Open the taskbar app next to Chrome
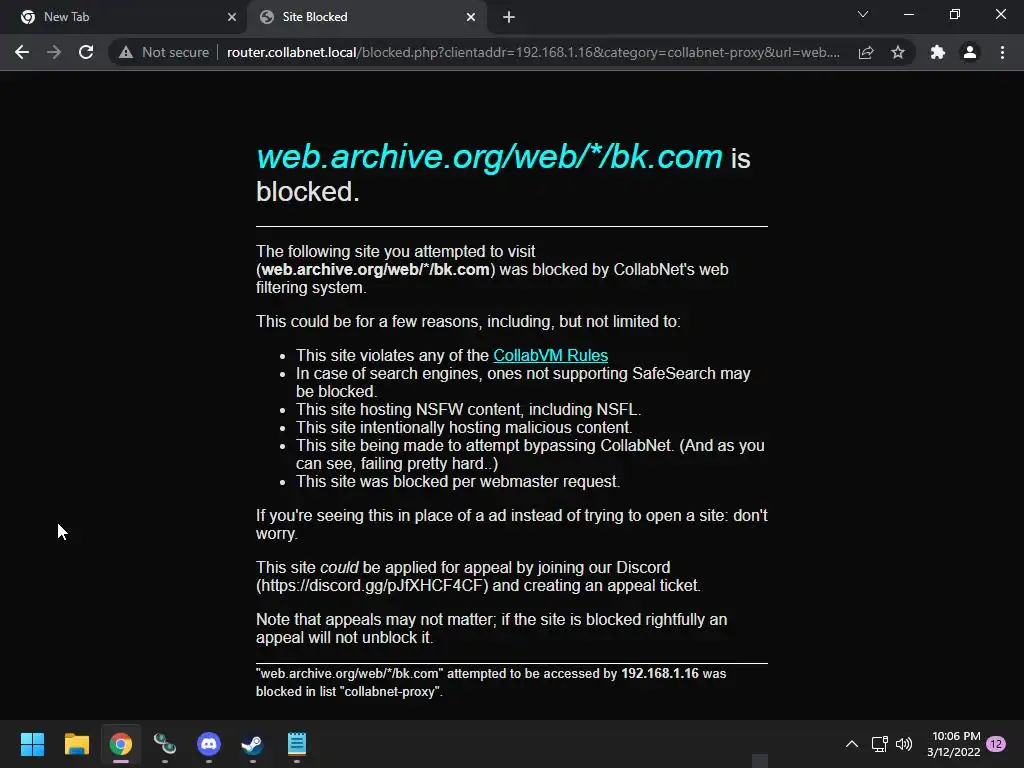The height and width of the screenshot is (768, 1024). 165,744
